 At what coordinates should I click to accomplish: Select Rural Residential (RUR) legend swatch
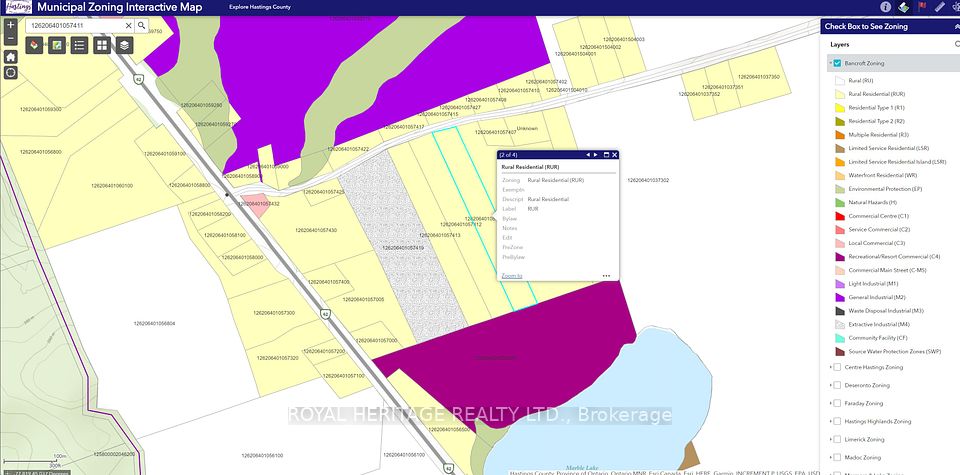[840, 94]
